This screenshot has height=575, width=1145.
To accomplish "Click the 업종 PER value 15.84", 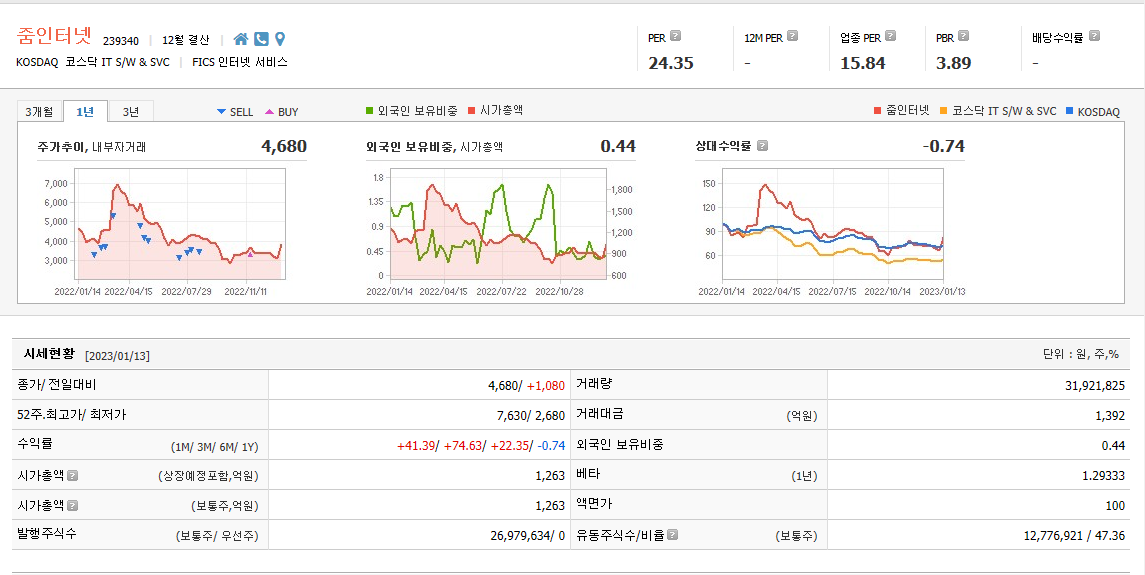I will tap(862, 64).
